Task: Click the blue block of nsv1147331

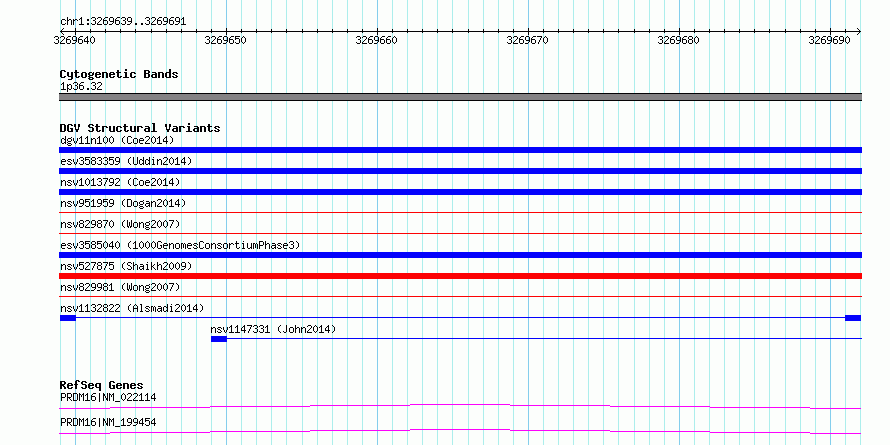Action: [219, 339]
